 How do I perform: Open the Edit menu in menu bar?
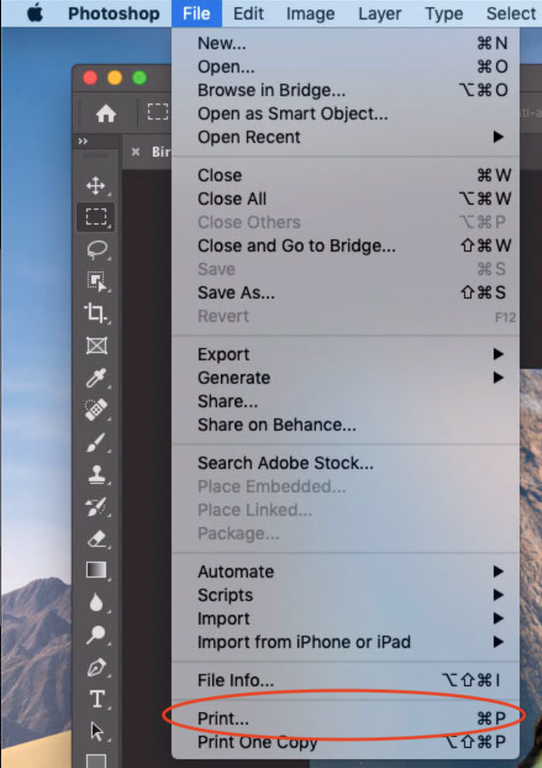pos(248,13)
